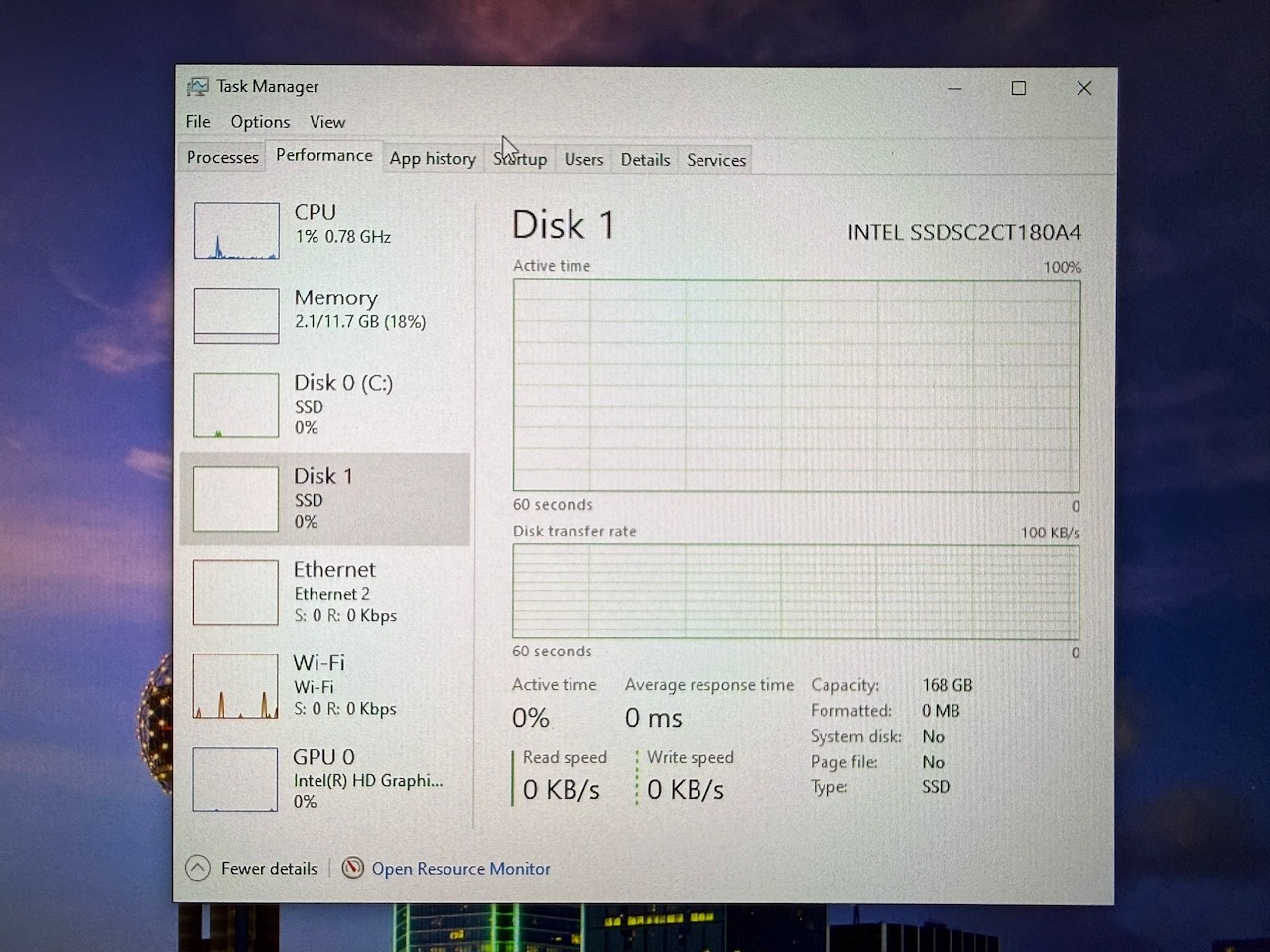The width and height of the screenshot is (1270, 952).
Task: Click Ethernet 2 adapter text
Action: (332, 594)
